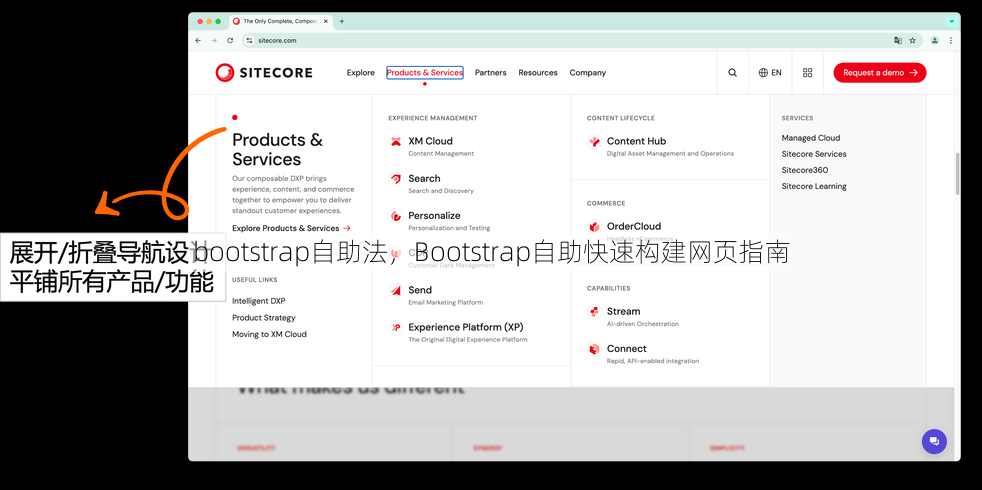Follow Explore Products & Services link
Screen dimensions: 982x490
click(291, 228)
